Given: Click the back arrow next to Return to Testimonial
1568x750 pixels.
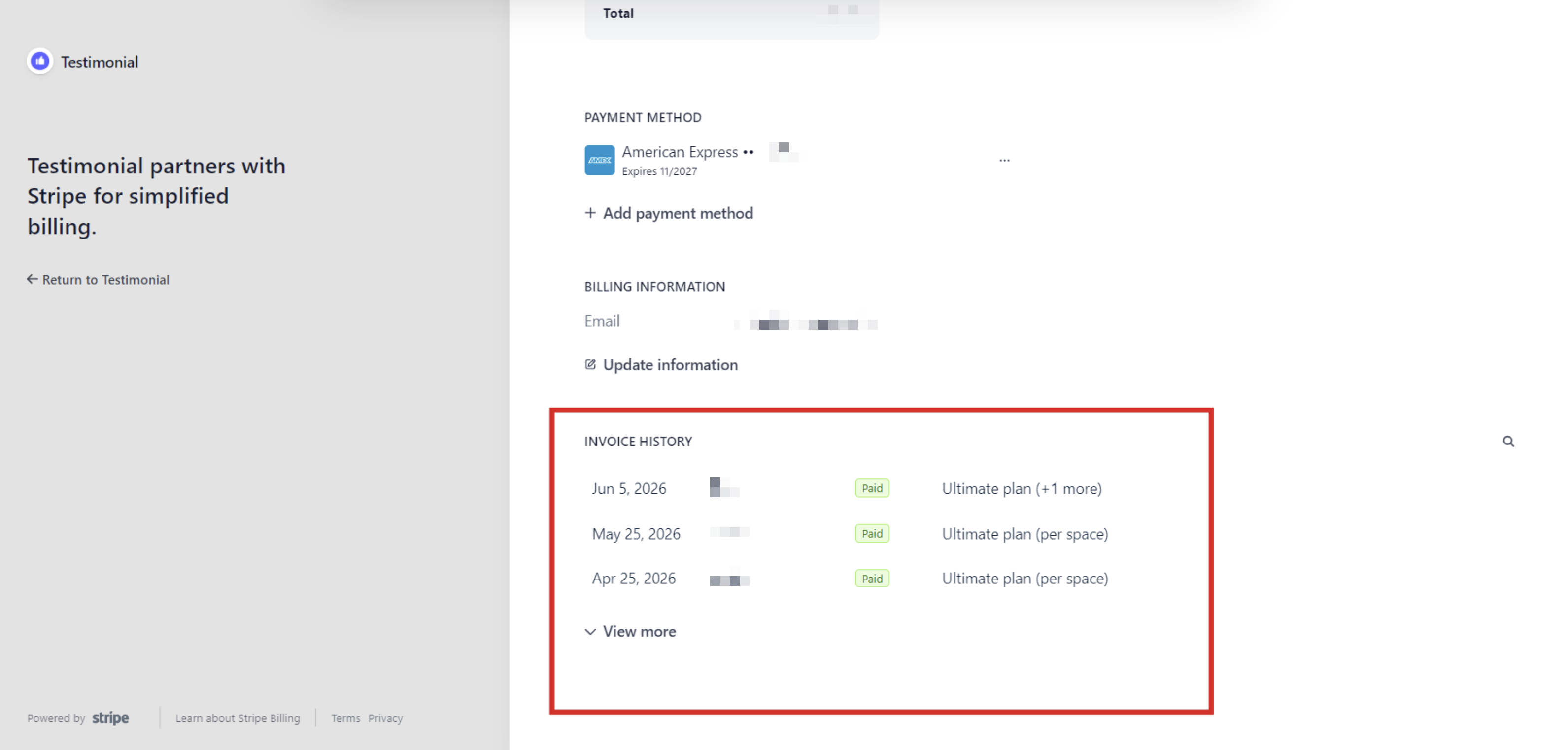Looking at the screenshot, I should pos(32,279).
